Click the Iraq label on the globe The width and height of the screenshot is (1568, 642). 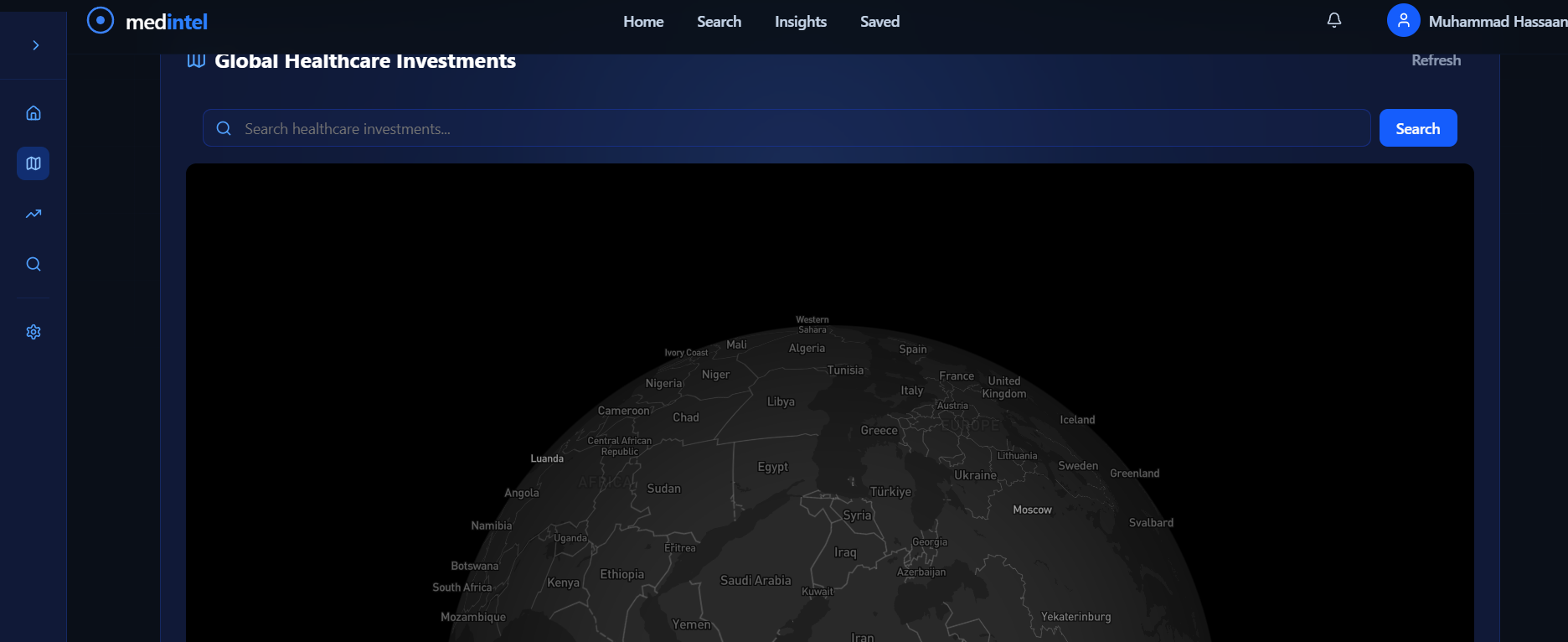845,552
